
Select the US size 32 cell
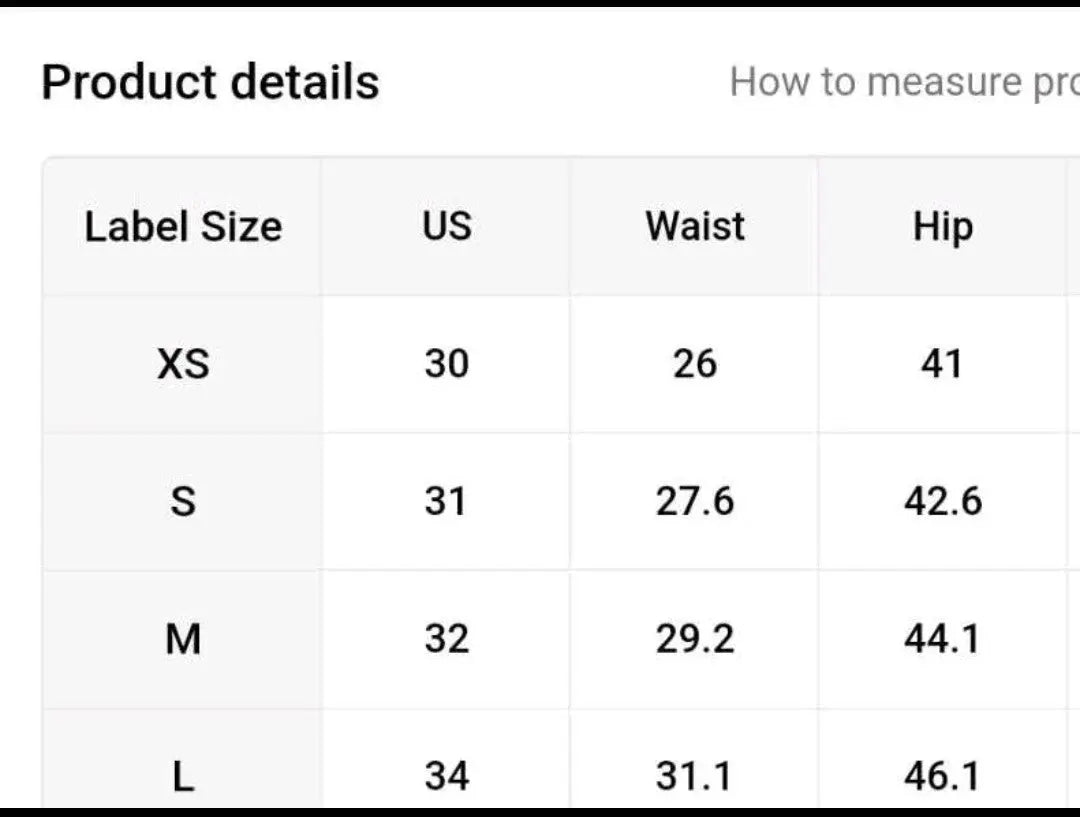pos(446,639)
